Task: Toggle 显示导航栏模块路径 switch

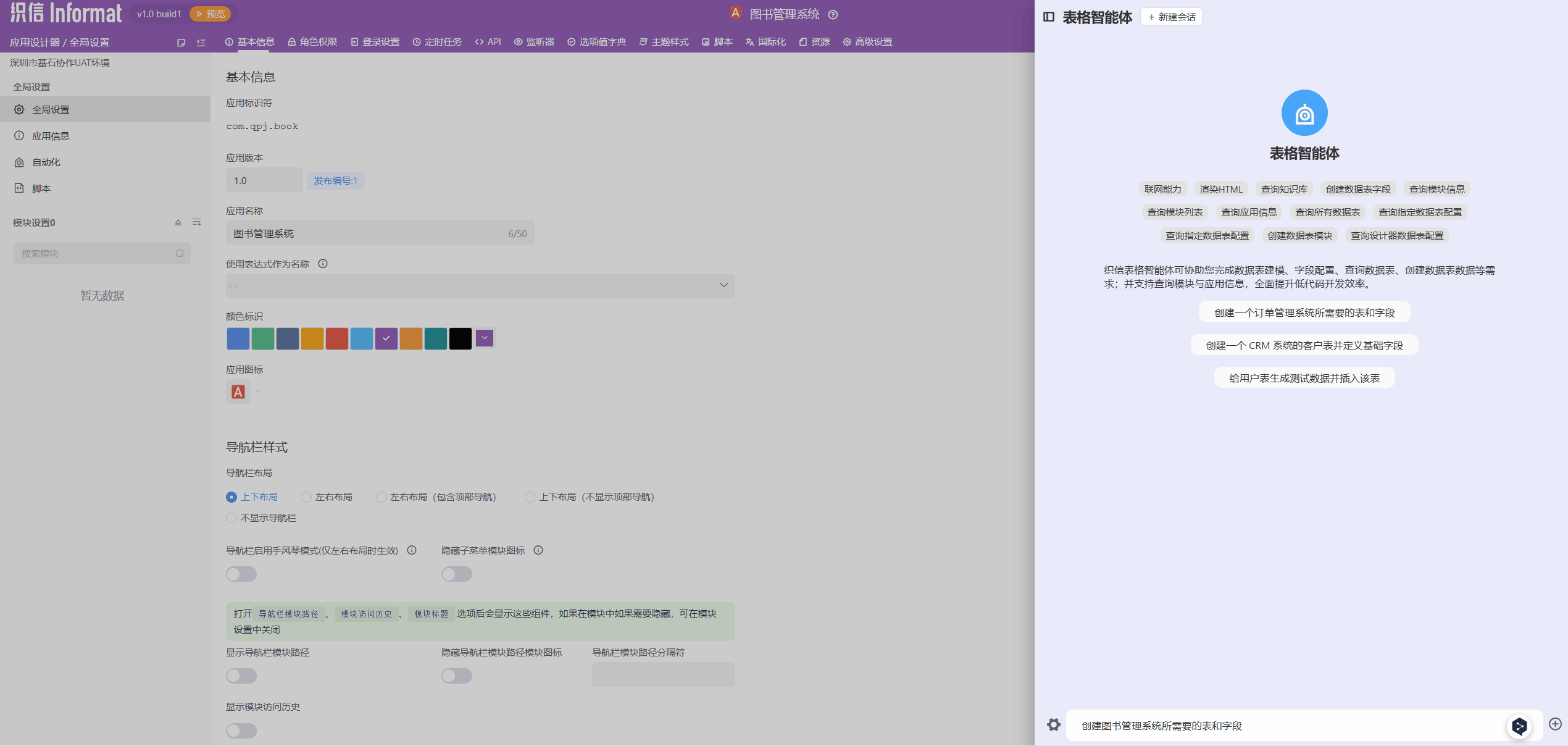Action: pyautogui.click(x=241, y=676)
